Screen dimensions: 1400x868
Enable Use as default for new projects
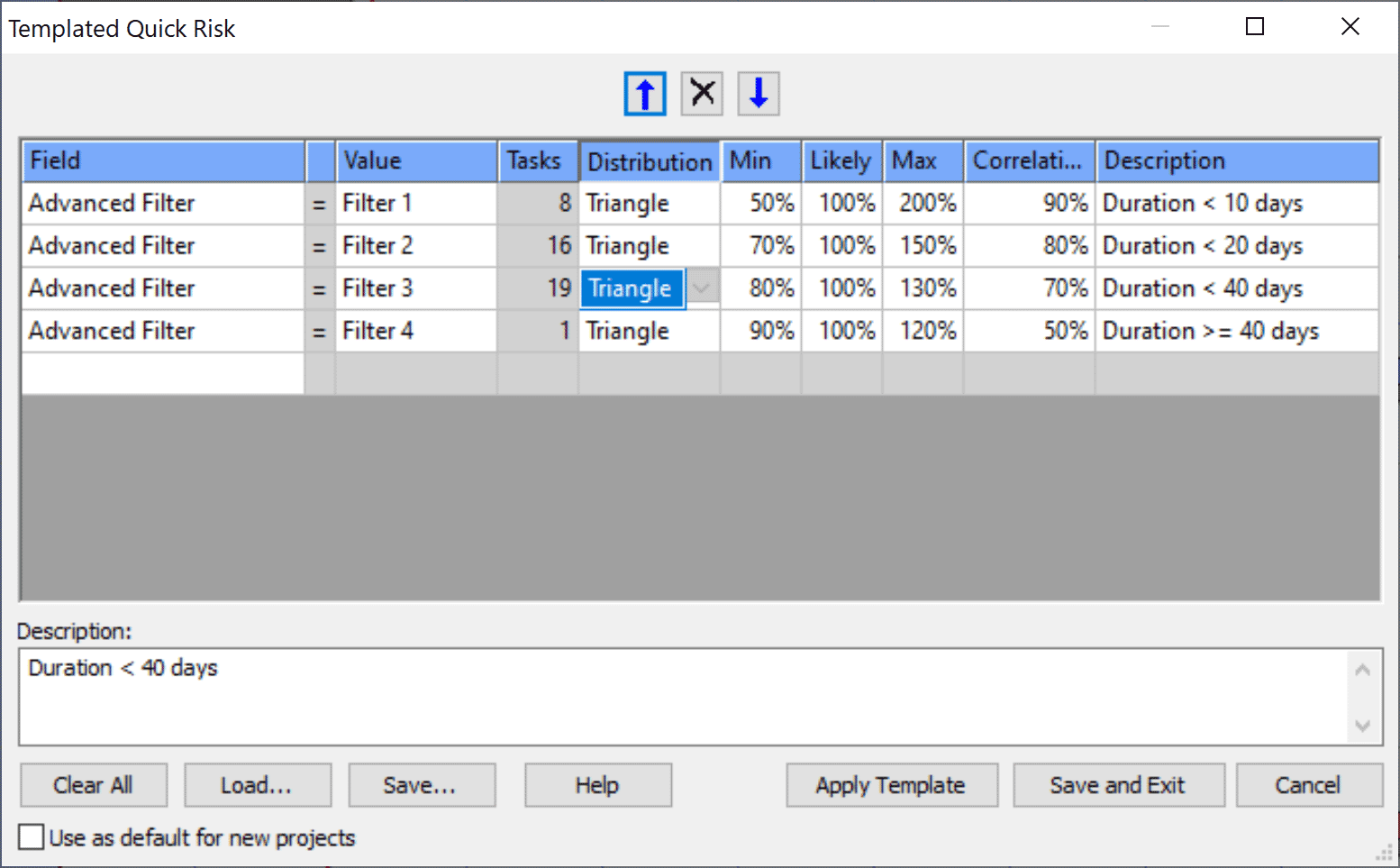(x=32, y=837)
